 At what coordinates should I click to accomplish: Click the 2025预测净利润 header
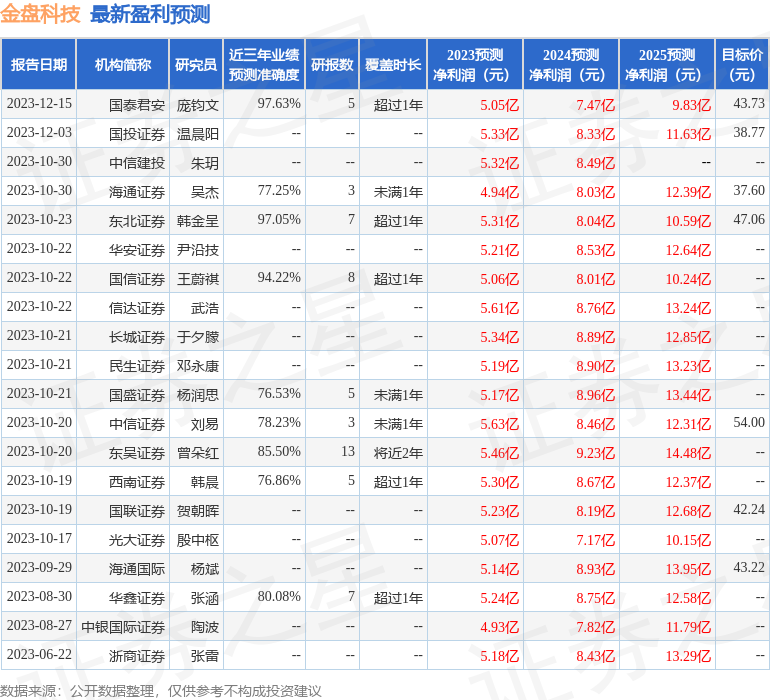[667, 64]
